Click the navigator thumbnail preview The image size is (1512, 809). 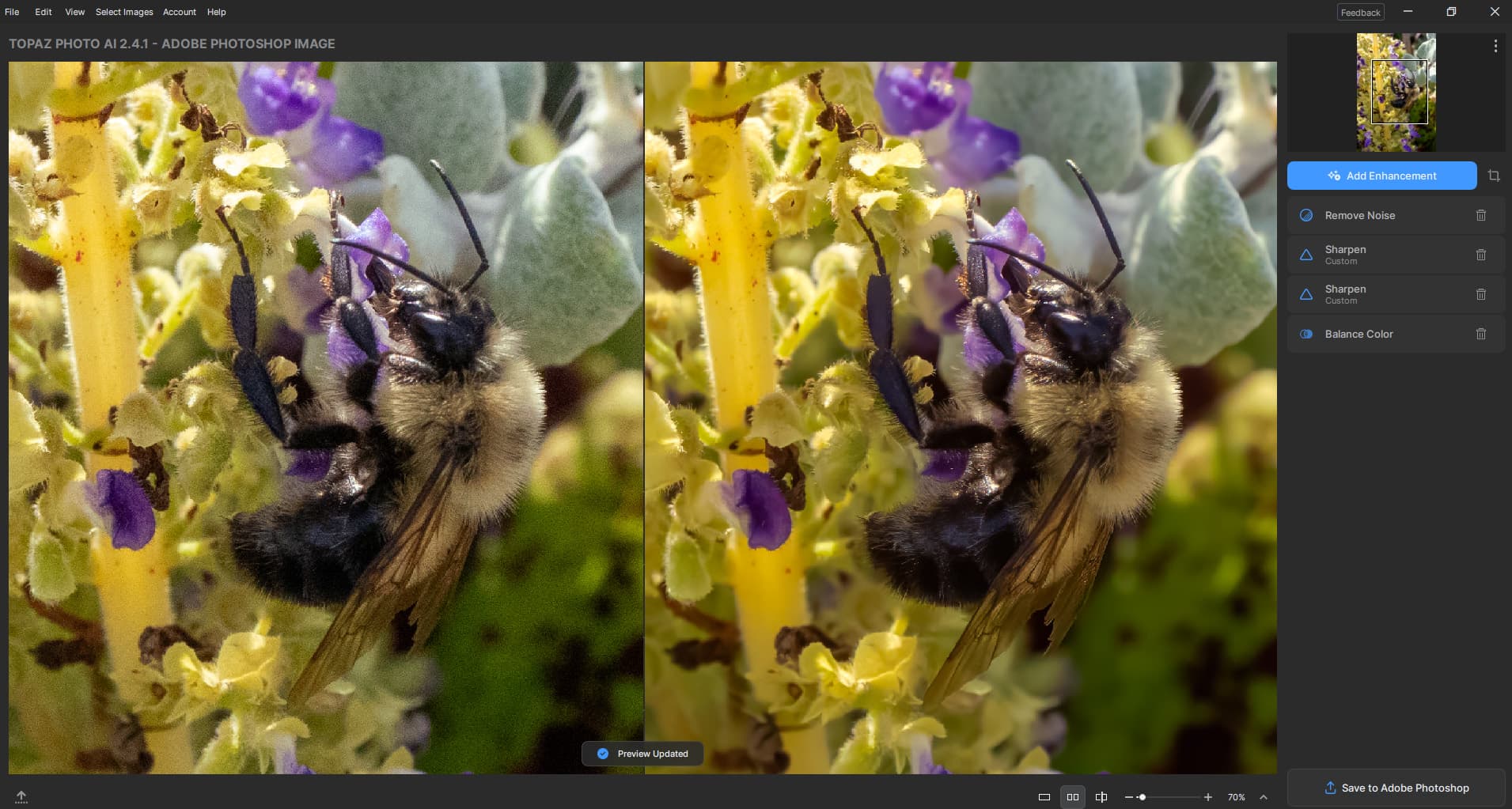[1396, 92]
